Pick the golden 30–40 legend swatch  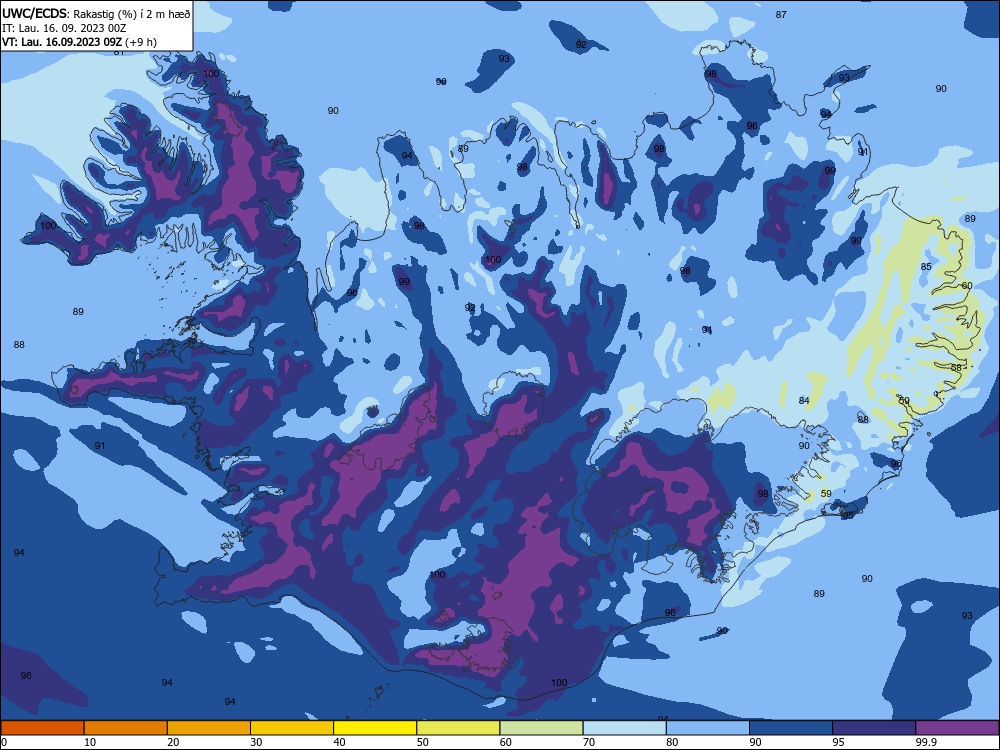pos(292,728)
